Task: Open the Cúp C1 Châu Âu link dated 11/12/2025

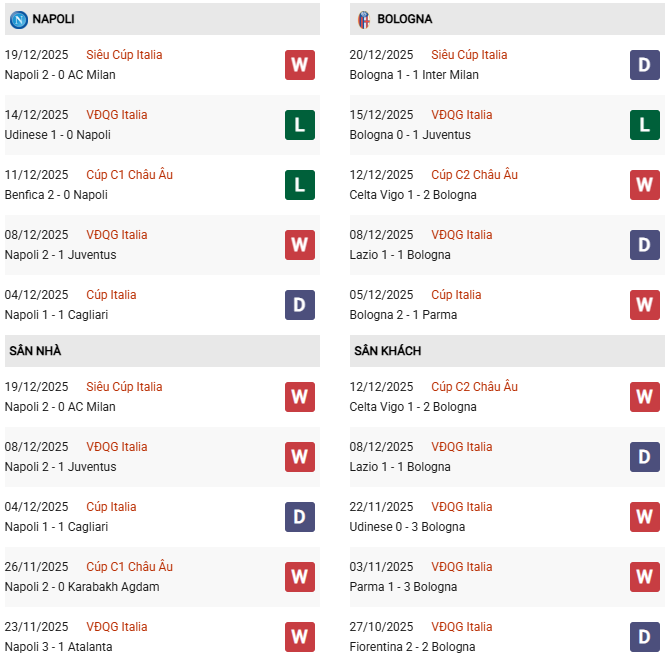Action: (x=129, y=175)
